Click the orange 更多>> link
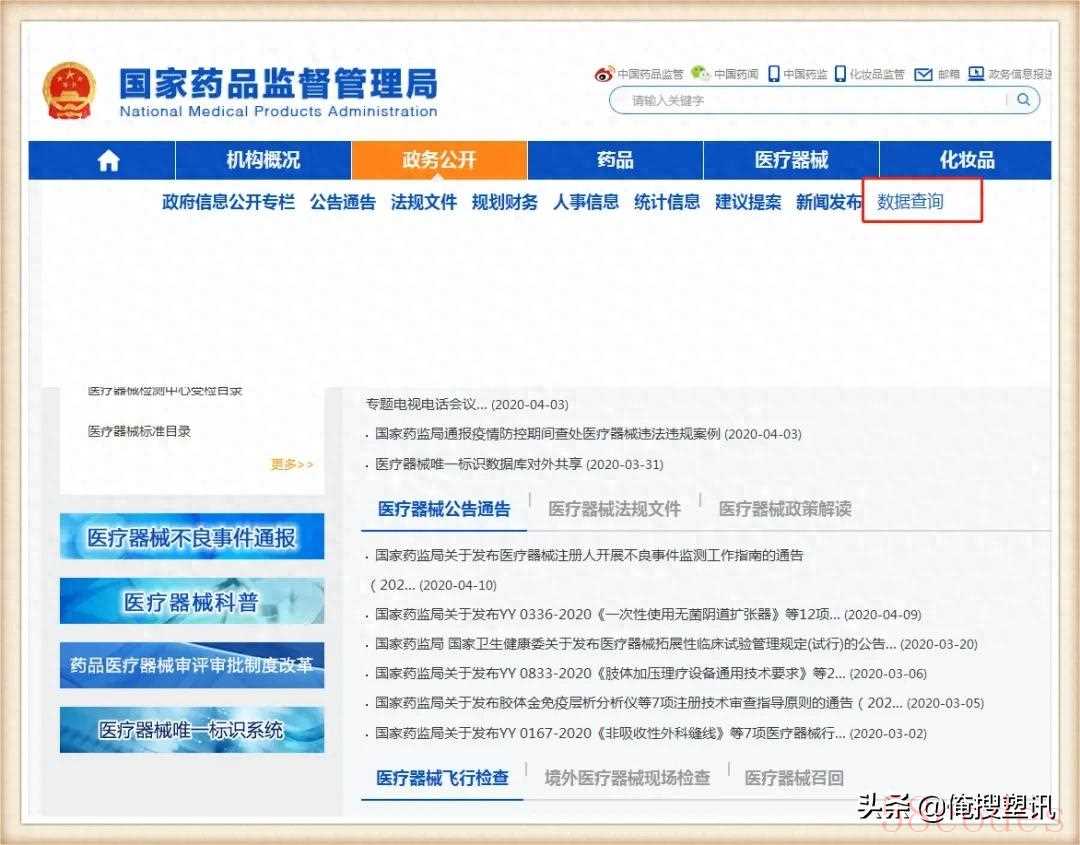This screenshot has height=845, width=1080. 292,464
